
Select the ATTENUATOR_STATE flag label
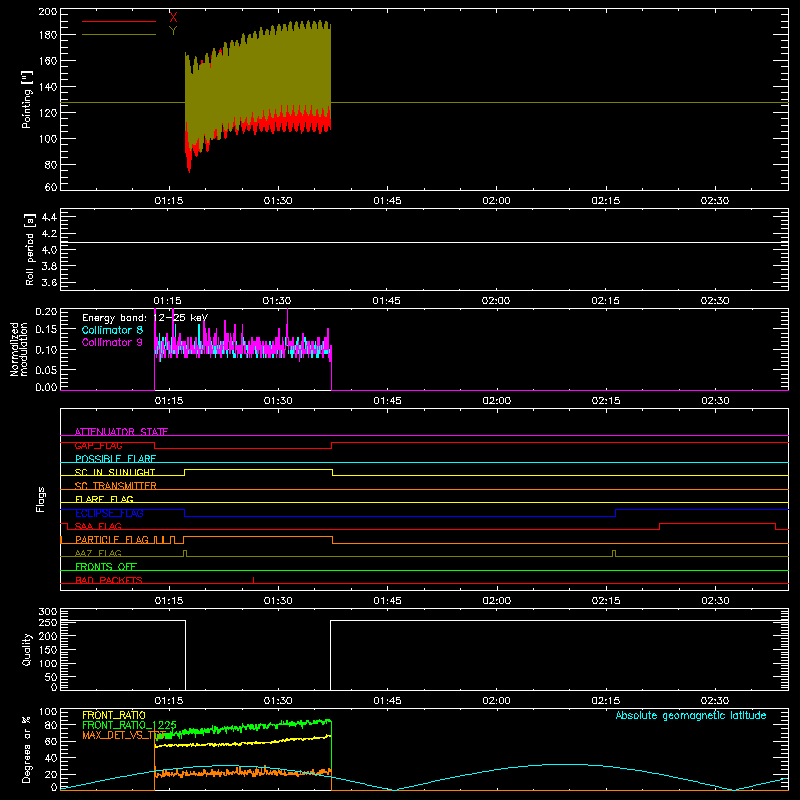click(x=121, y=432)
